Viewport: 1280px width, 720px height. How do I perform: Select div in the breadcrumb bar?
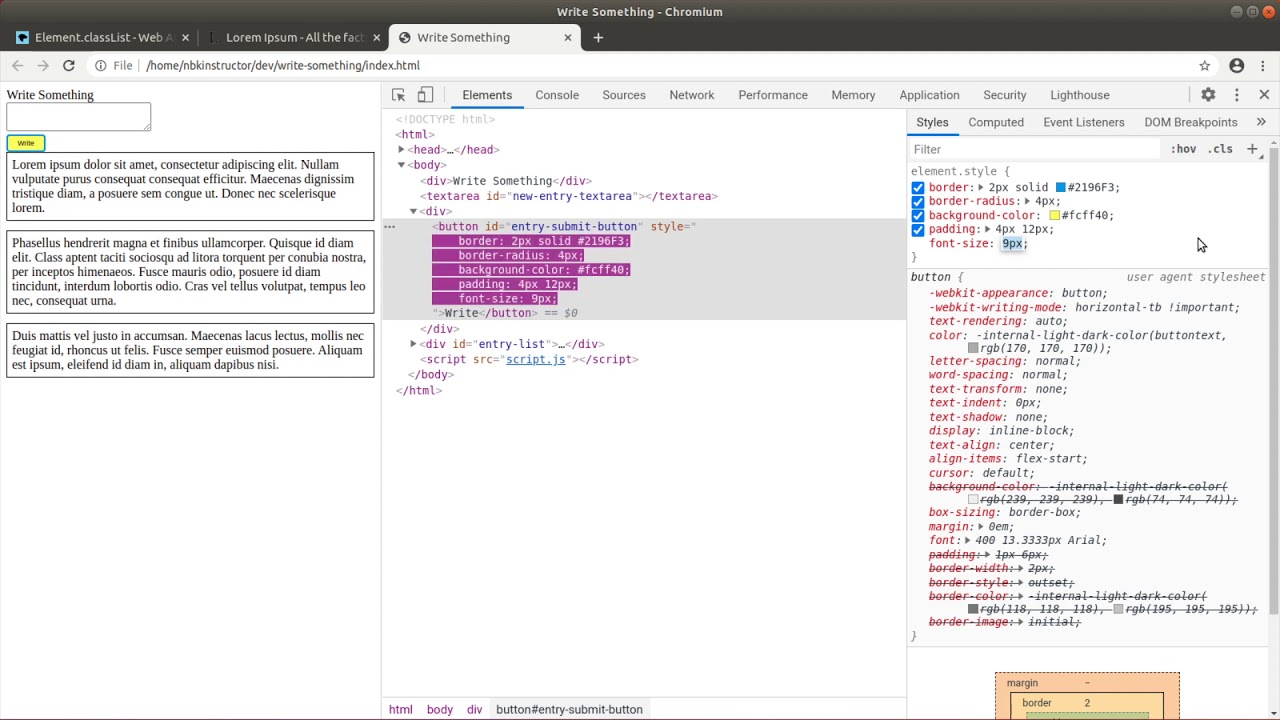click(x=475, y=709)
